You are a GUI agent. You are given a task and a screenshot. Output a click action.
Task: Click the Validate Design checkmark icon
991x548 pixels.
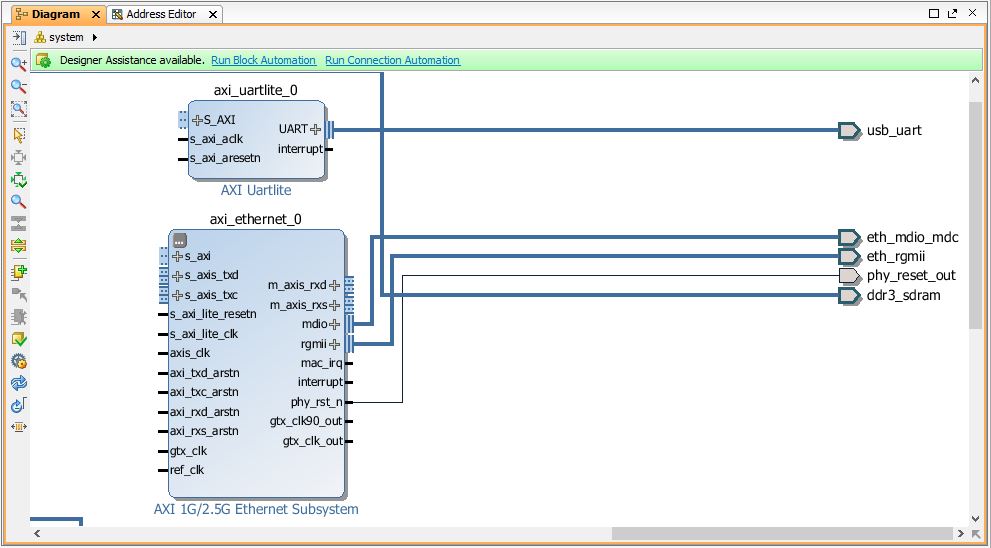(19, 339)
